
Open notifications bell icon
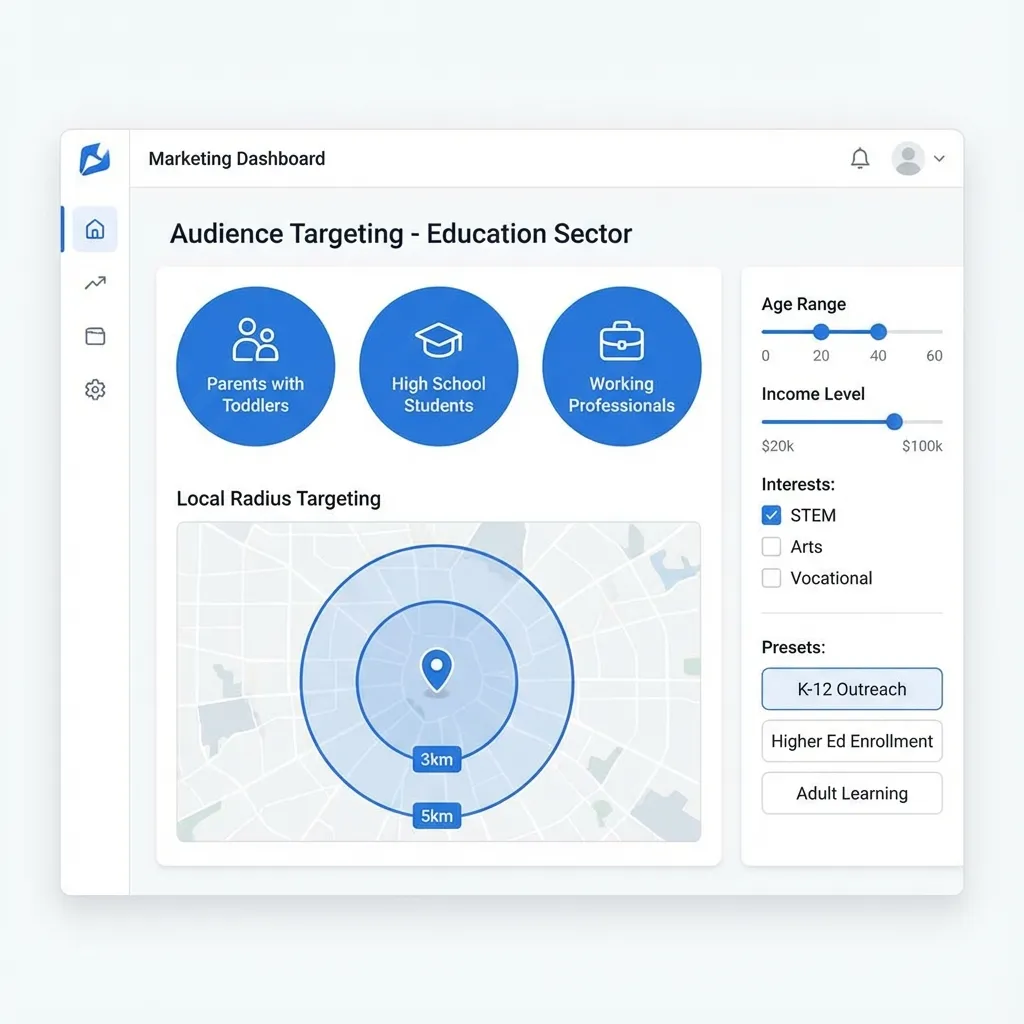pos(860,158)
